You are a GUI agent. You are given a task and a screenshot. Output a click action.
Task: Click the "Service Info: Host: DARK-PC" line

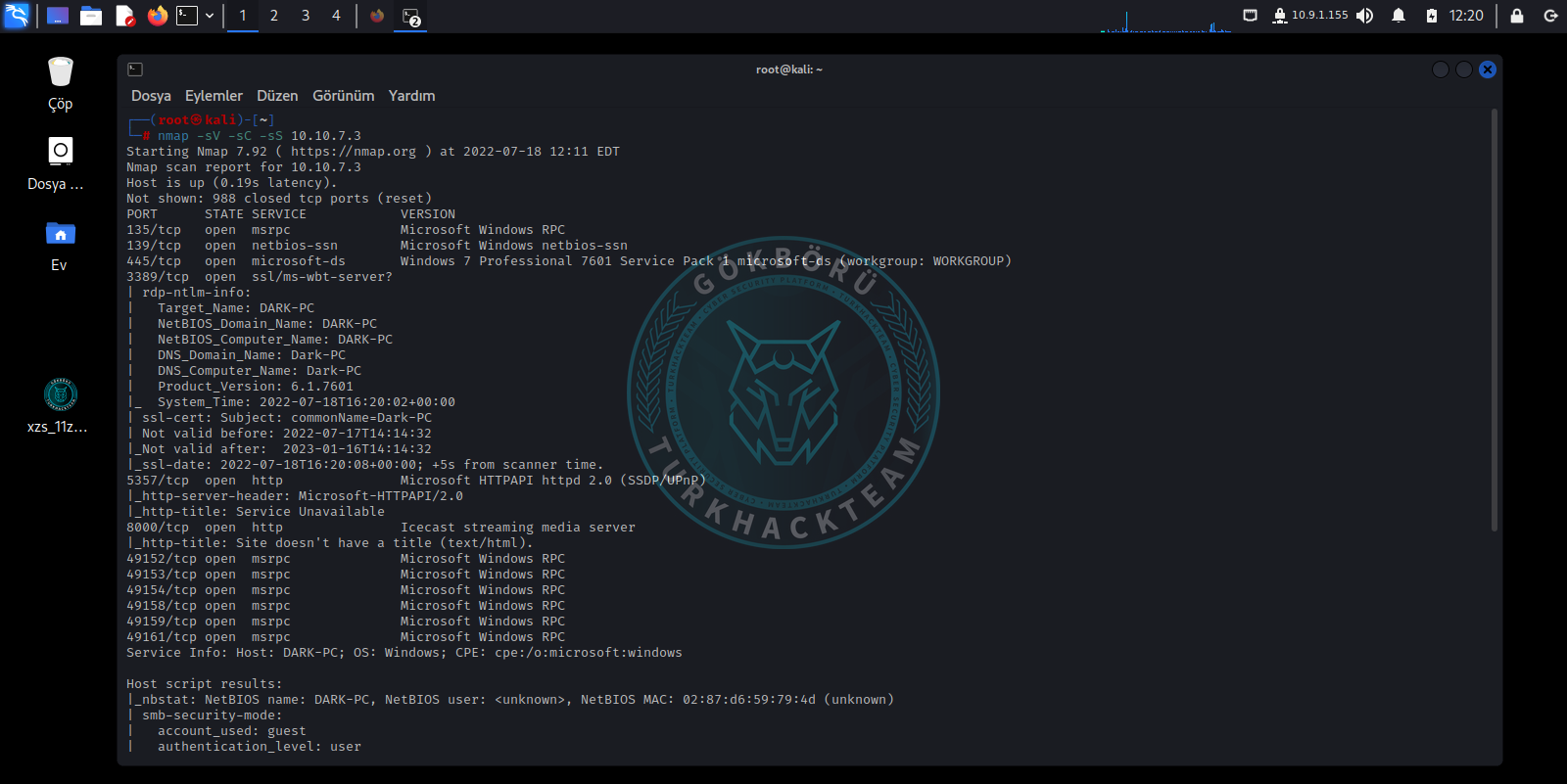(404, 653)
